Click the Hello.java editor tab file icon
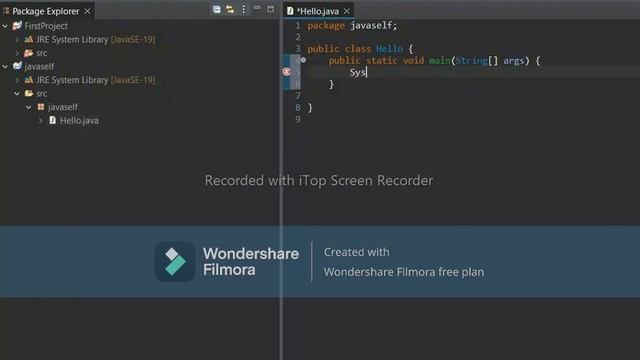 [x=290, y=11]
